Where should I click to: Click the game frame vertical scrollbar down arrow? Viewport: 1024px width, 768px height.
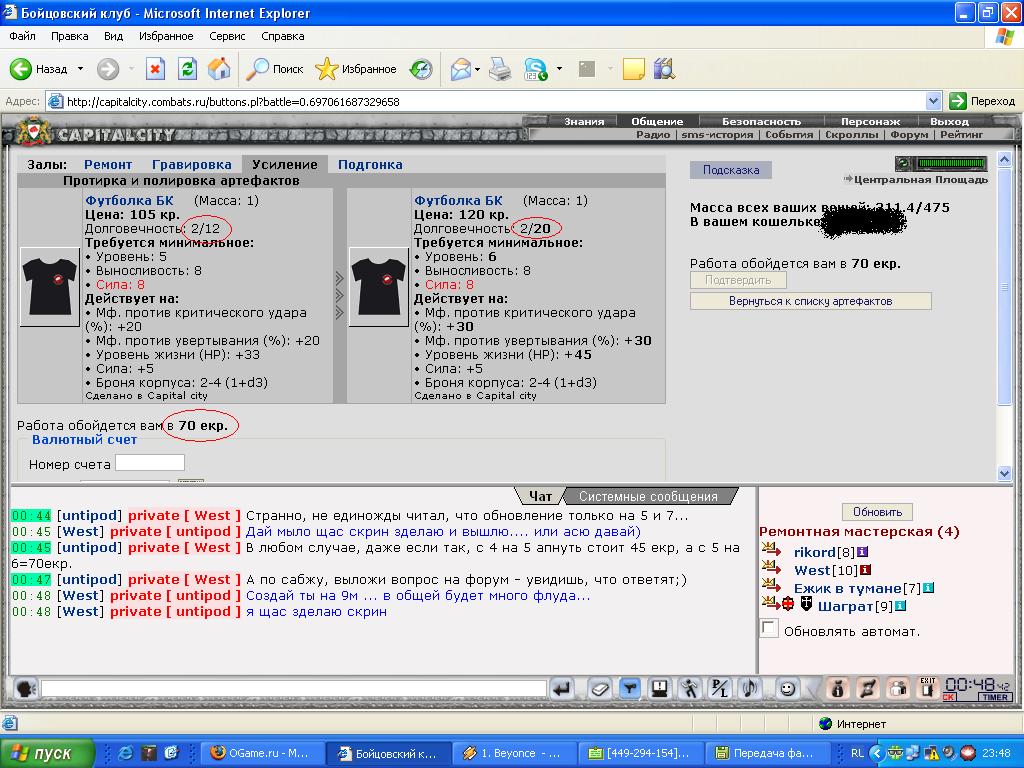click(1004, 473)
